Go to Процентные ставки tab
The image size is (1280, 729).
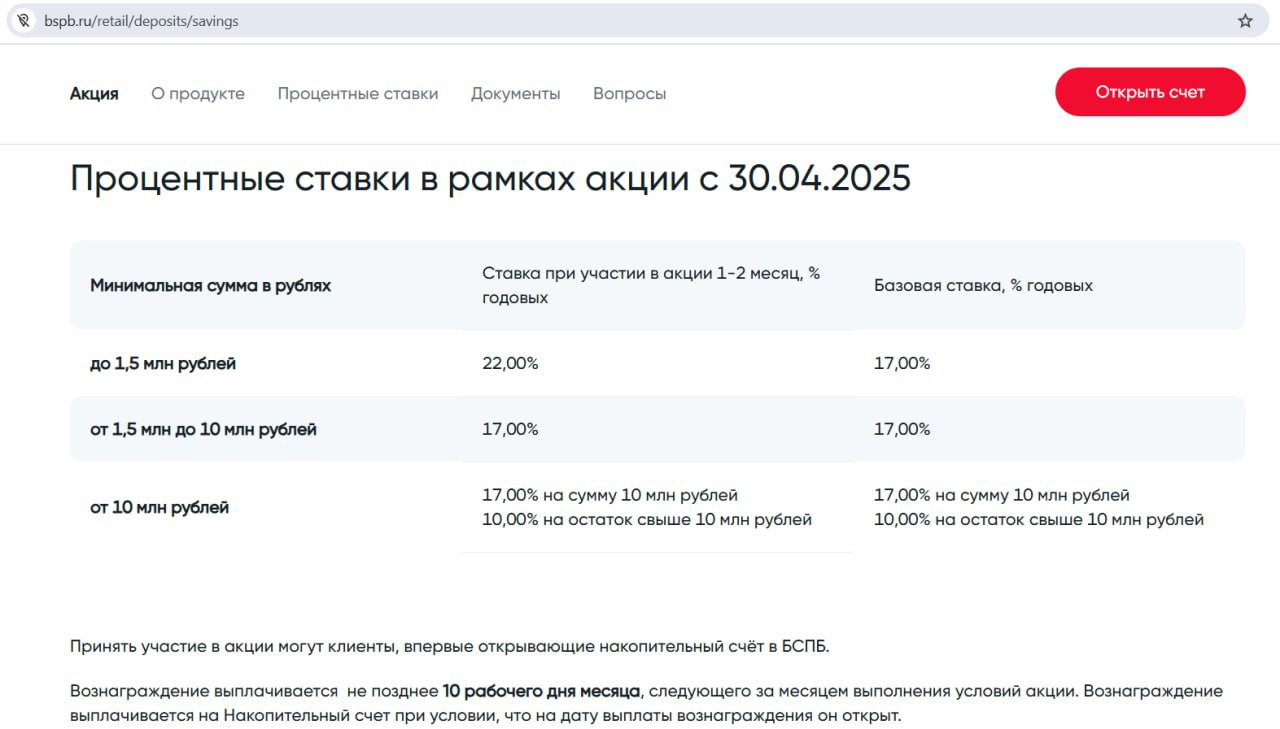tap(358, 93)
